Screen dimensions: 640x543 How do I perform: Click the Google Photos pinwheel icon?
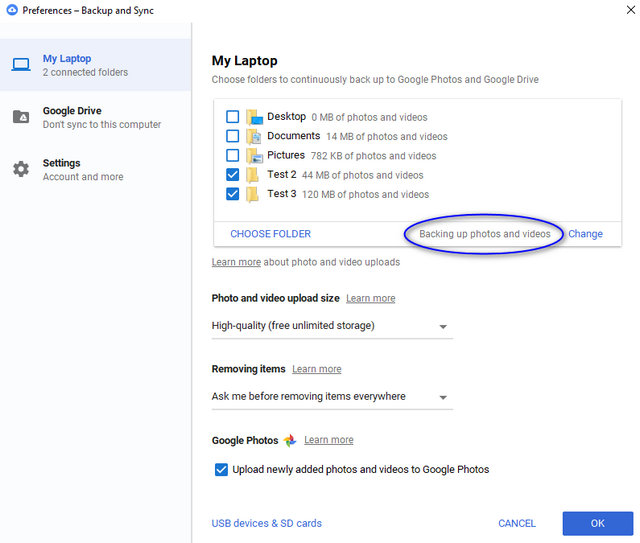(290, 440)
